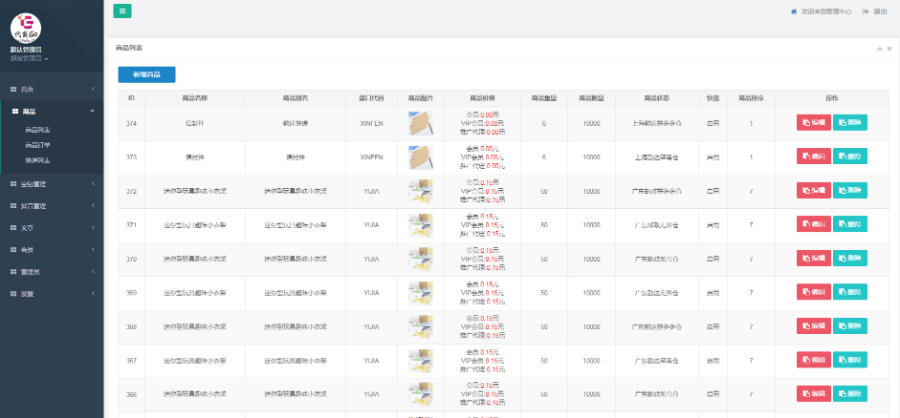This screenshot has height=418, width=900.
Task: Edit the product with ID 369
Action: click(813, 292)
